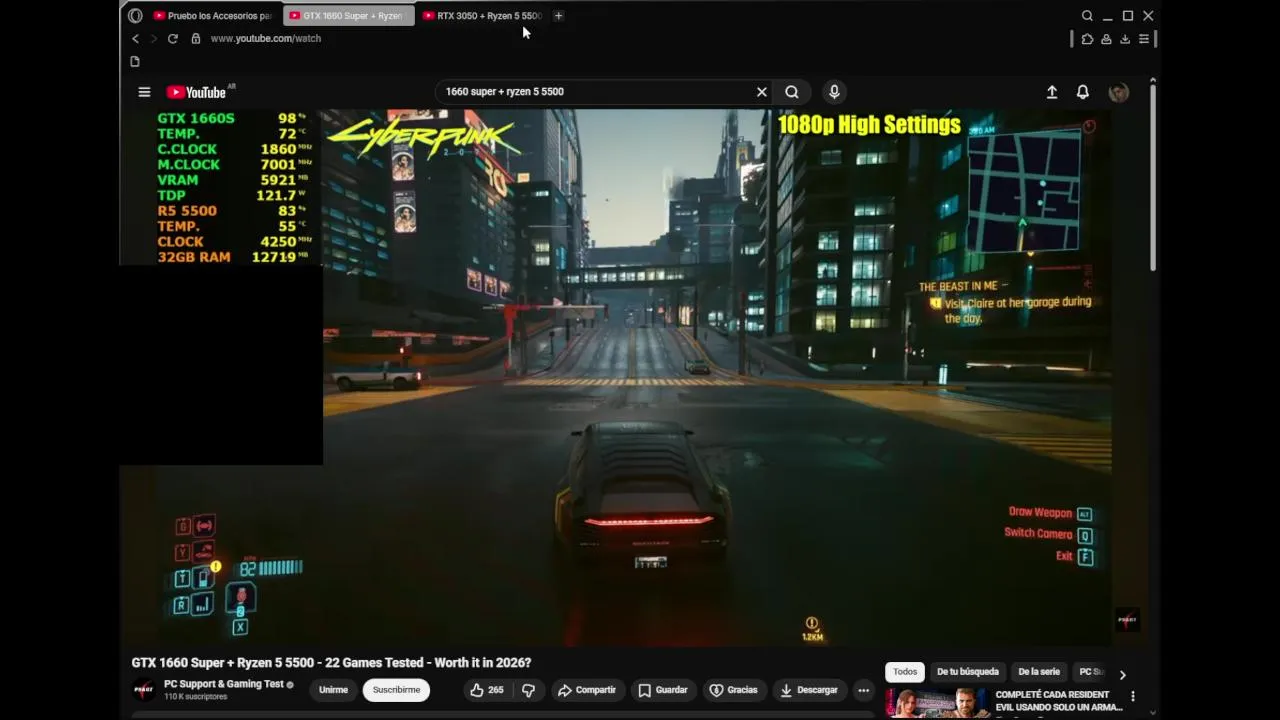The height and width of the screenshot is (720, 1280).
Task: Go back with the browser back arrow
Action: (x=135, y=38)
